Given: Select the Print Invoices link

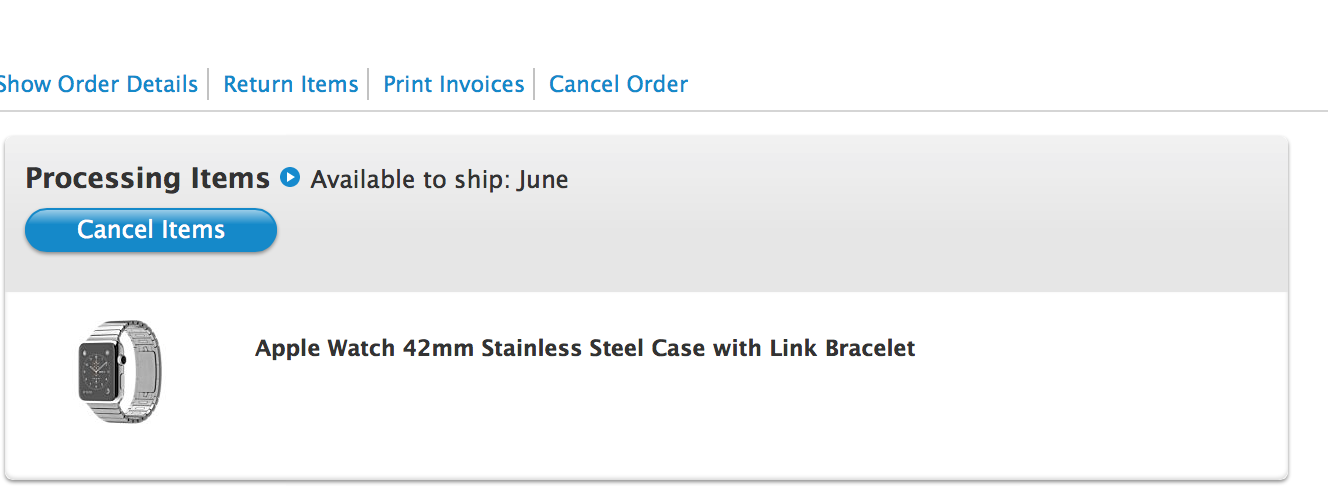Looking at the screenshot, I should (x=454, y=85).
